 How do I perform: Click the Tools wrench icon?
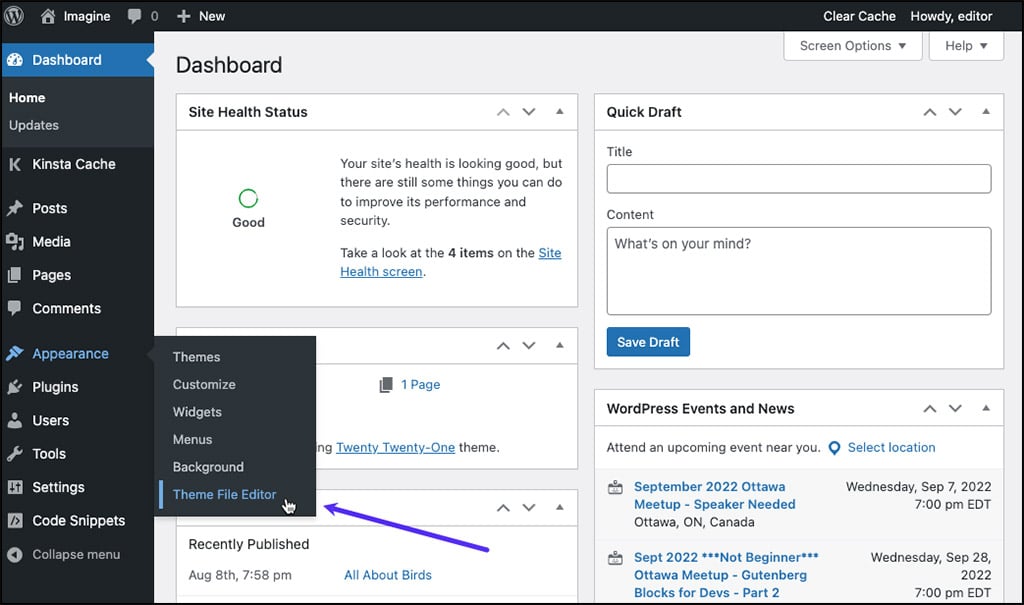point(15,454)
